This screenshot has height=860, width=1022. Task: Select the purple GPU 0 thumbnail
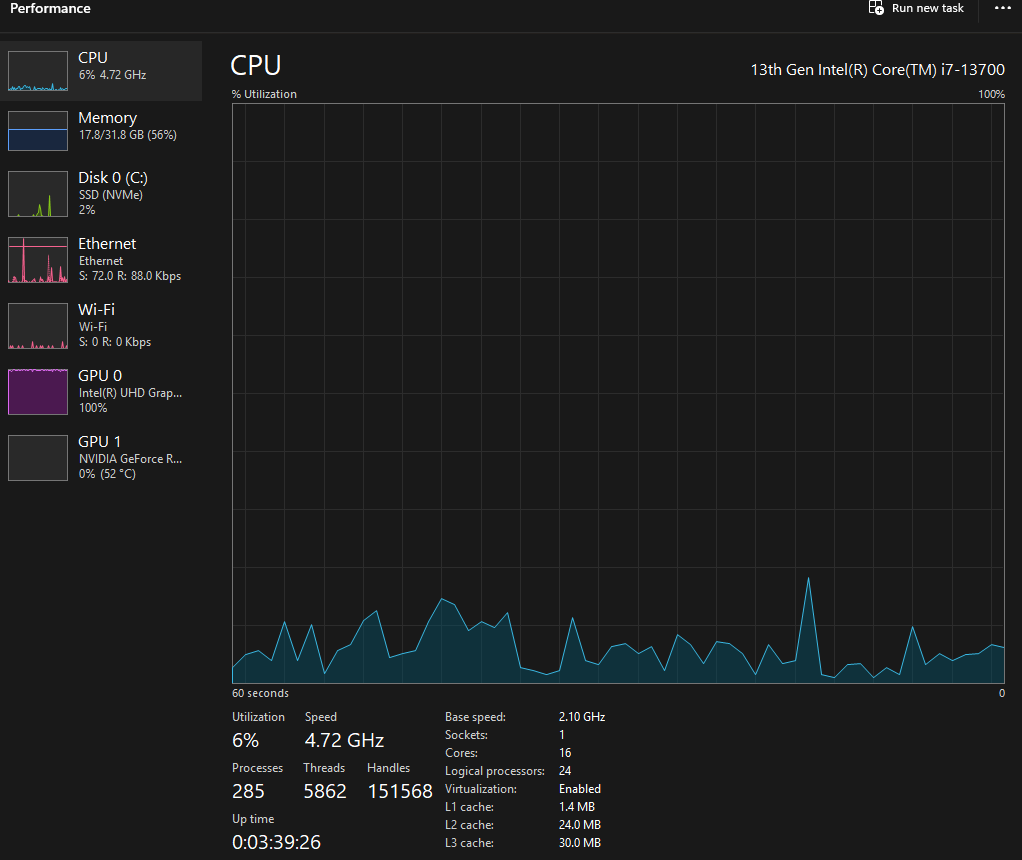[38, 392]
